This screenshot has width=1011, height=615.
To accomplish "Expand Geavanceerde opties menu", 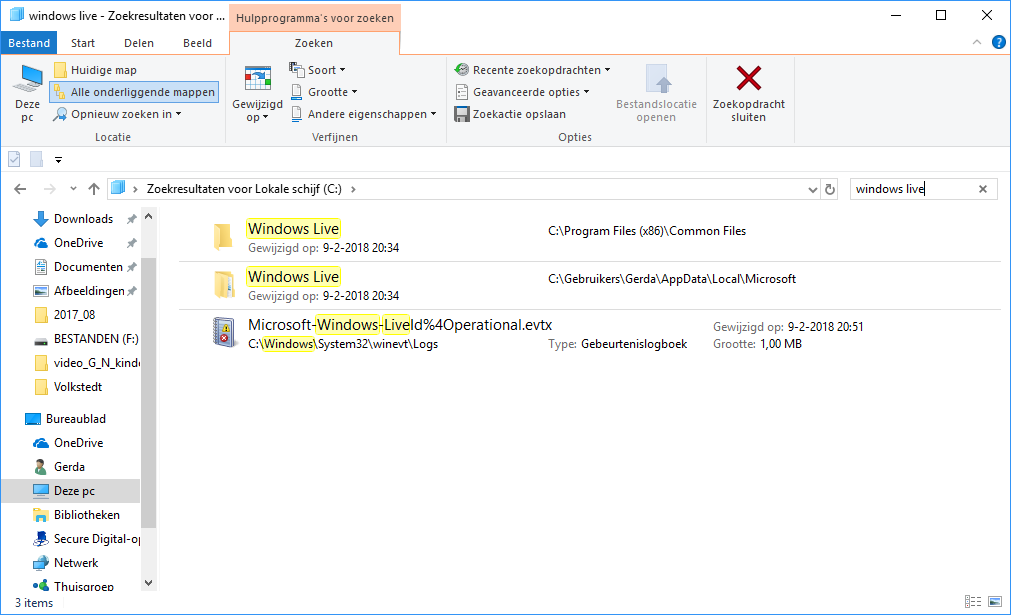I will (522, 92).
